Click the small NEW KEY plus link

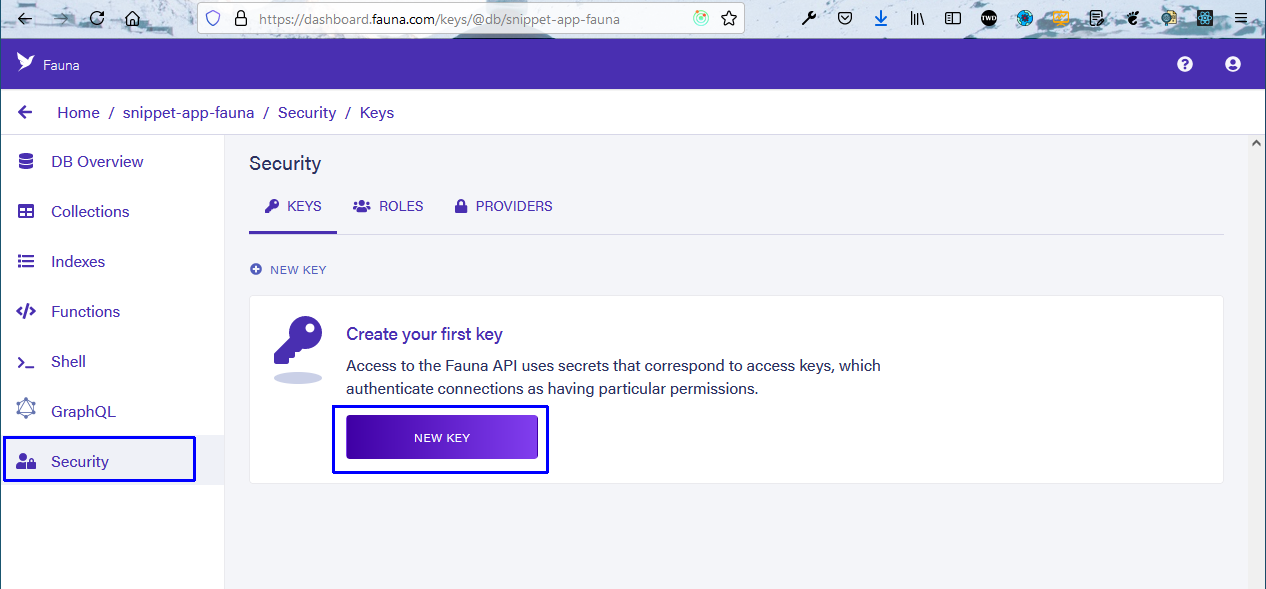pos(288,270)
